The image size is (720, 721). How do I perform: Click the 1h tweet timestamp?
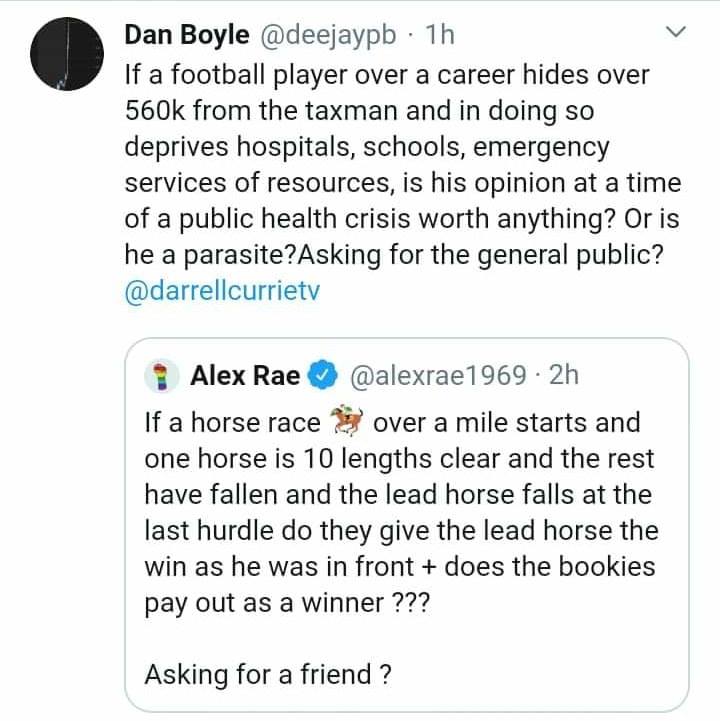tap(440, 35)
